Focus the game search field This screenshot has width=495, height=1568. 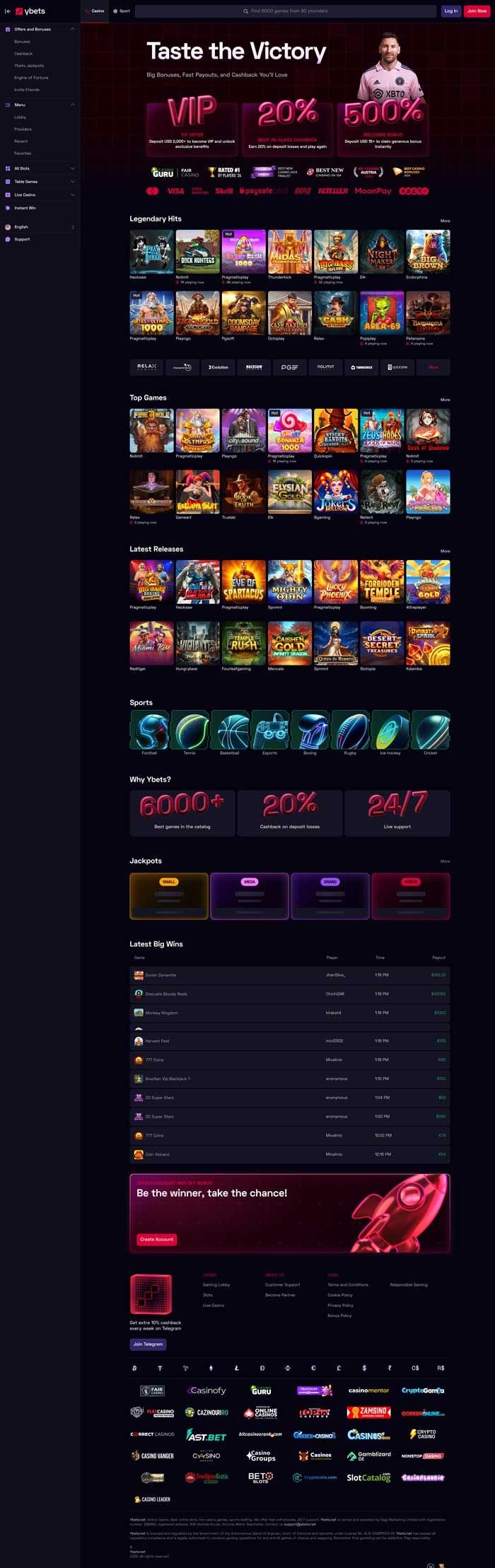click(285, 11)
